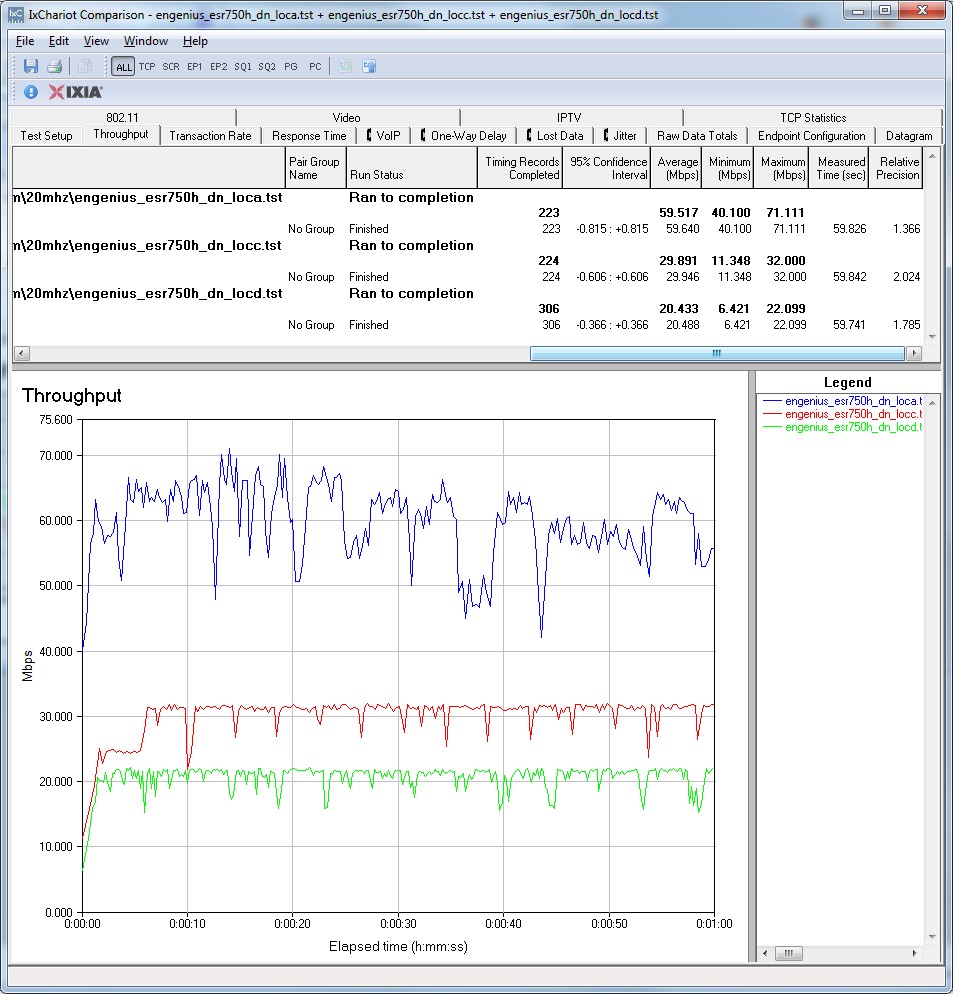953x994 pixels.
Task: Click the Measured Time (sec) column header
Action: [839, 168]
